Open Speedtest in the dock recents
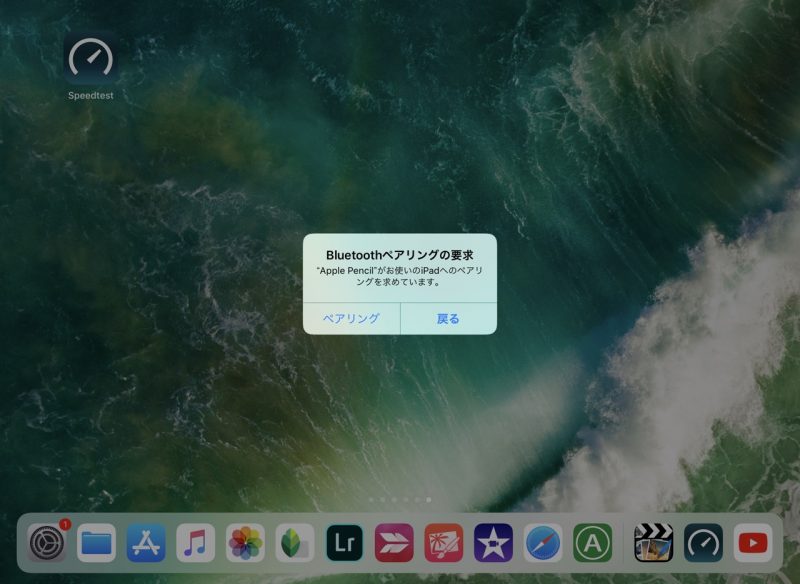Screen dimensions: 800x584 (703, 543)
